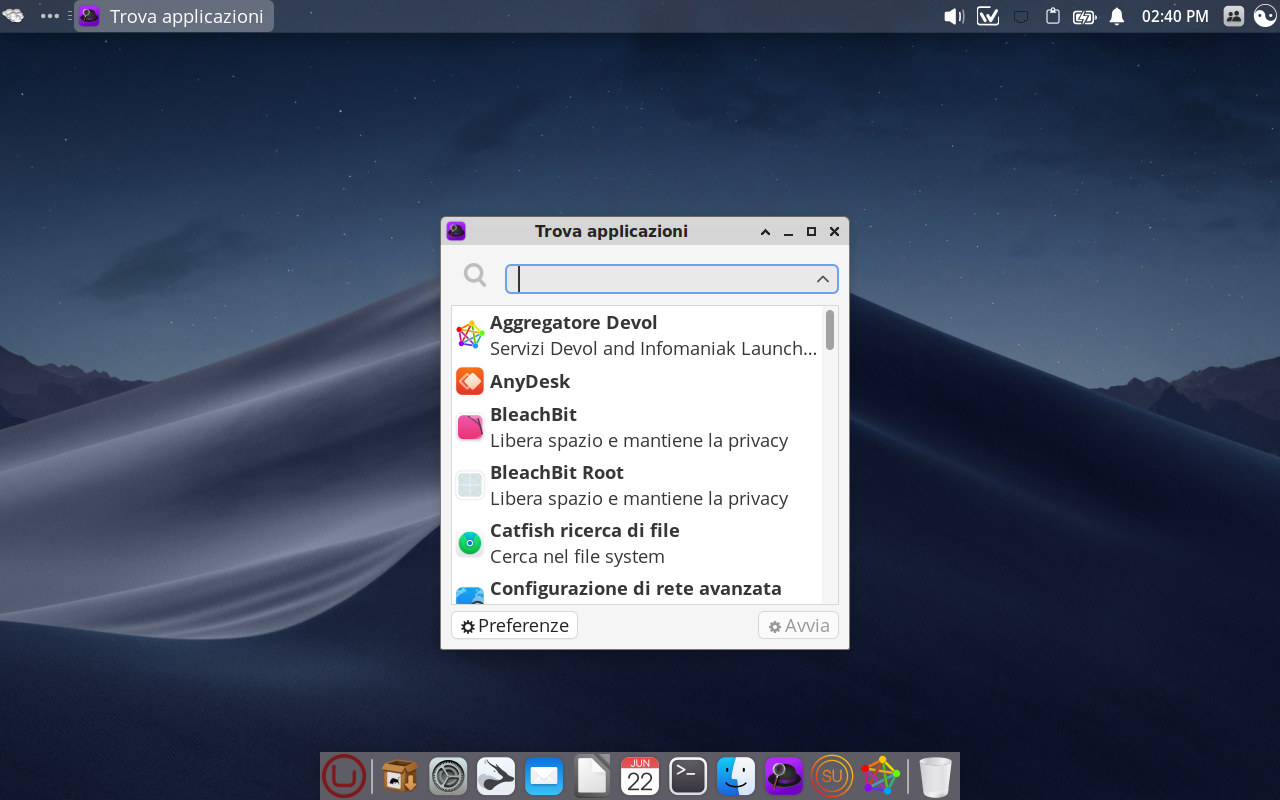Screen dimensions: 1280x800
Task: Focus the application search text field
Action: click(660, 279)
